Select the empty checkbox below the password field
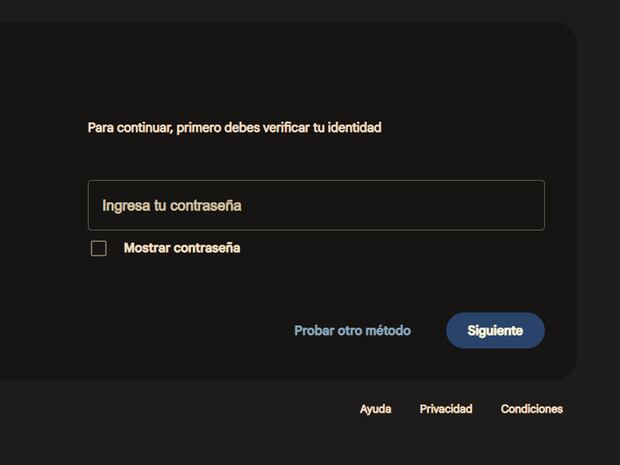Image resolution: width=620 pixels, height=465 pixels. click(x=99, y=248)
